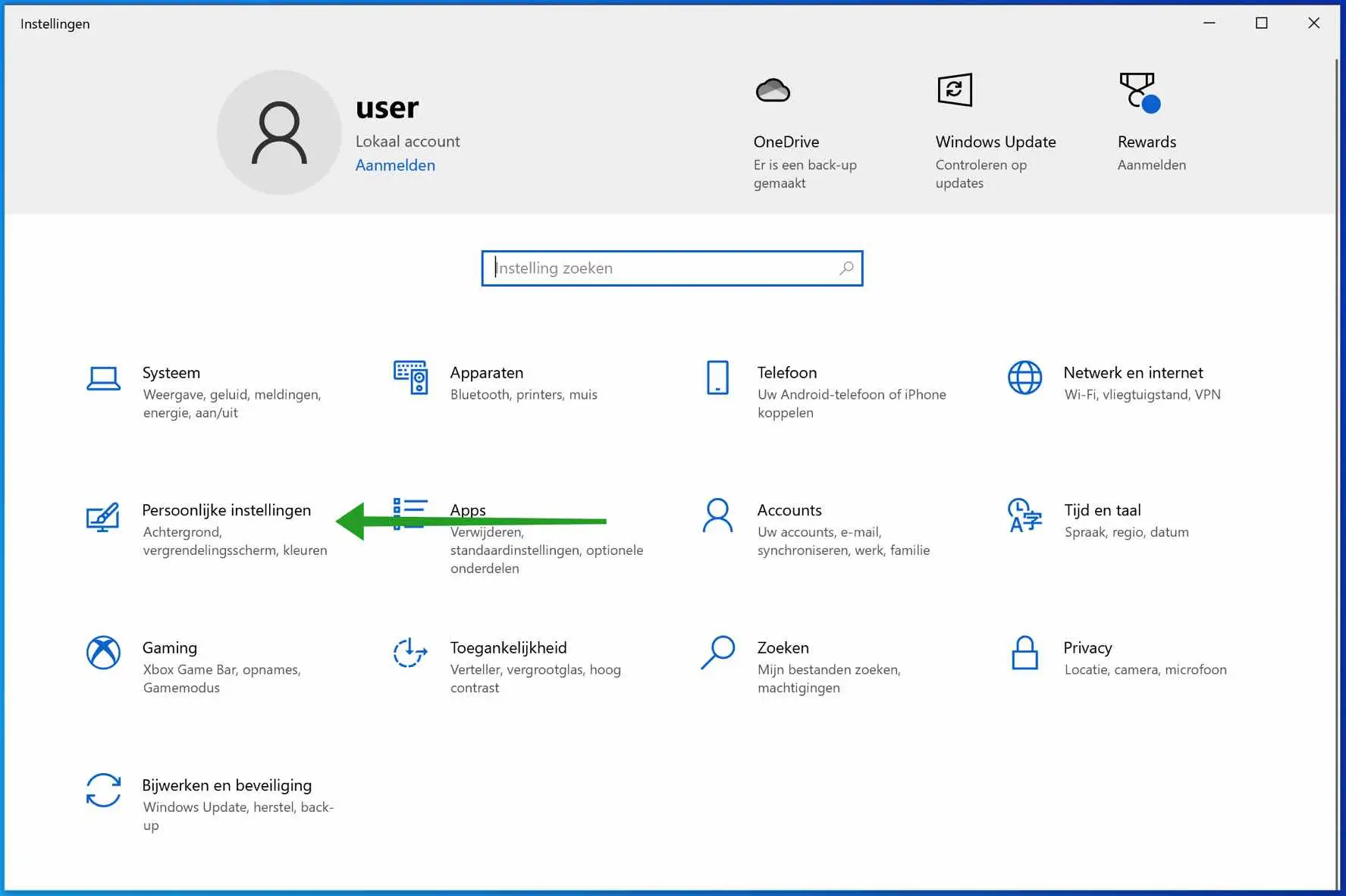This screenshot has height=896, width=1346.
Task: Open the Accounts category title
Action: [789, 510]
